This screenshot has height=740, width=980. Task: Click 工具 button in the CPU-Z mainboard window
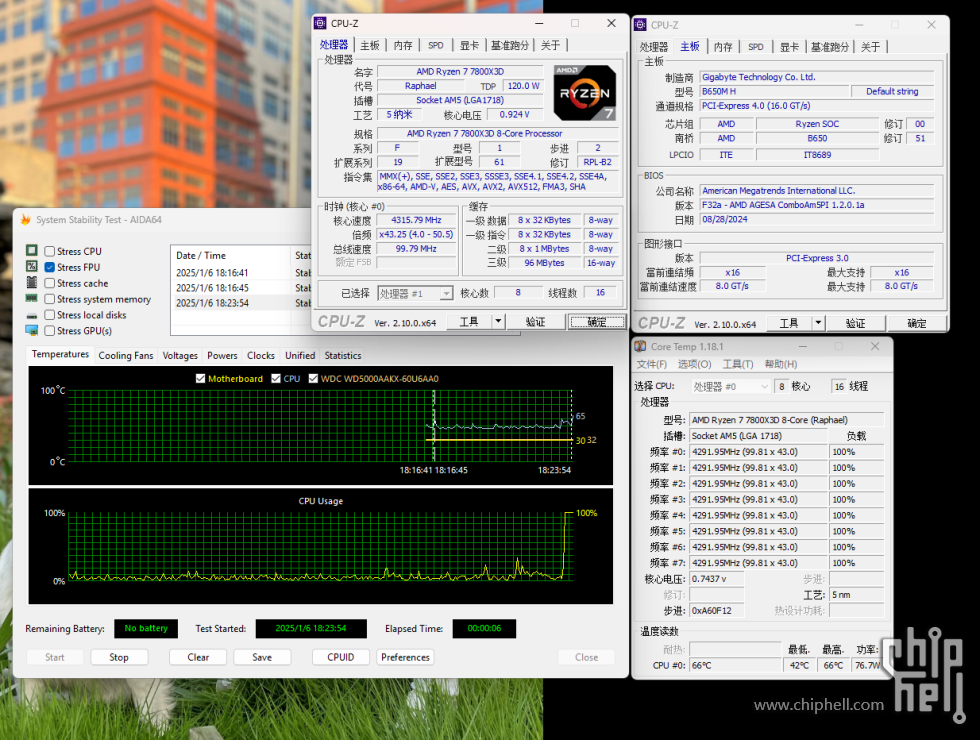click(x=789, y=323)
